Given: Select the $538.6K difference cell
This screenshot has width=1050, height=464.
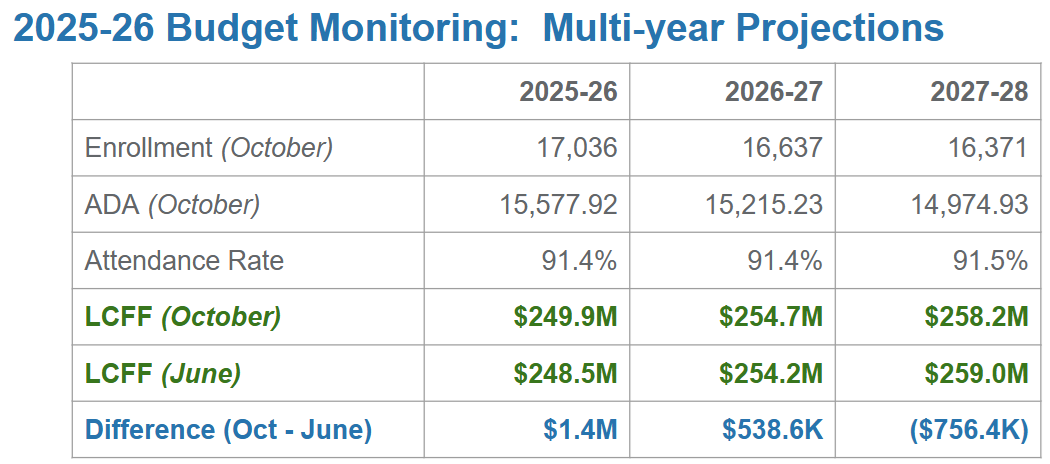Looking at the screenshot, I should pyautogui.click(x=772, y=430).
